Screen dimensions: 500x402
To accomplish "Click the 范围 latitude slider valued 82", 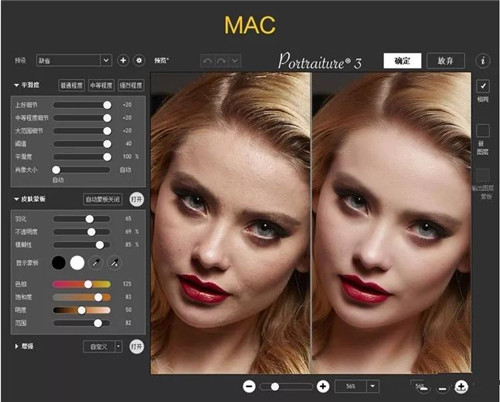I will pyautogui.click(x=82, y=323).
